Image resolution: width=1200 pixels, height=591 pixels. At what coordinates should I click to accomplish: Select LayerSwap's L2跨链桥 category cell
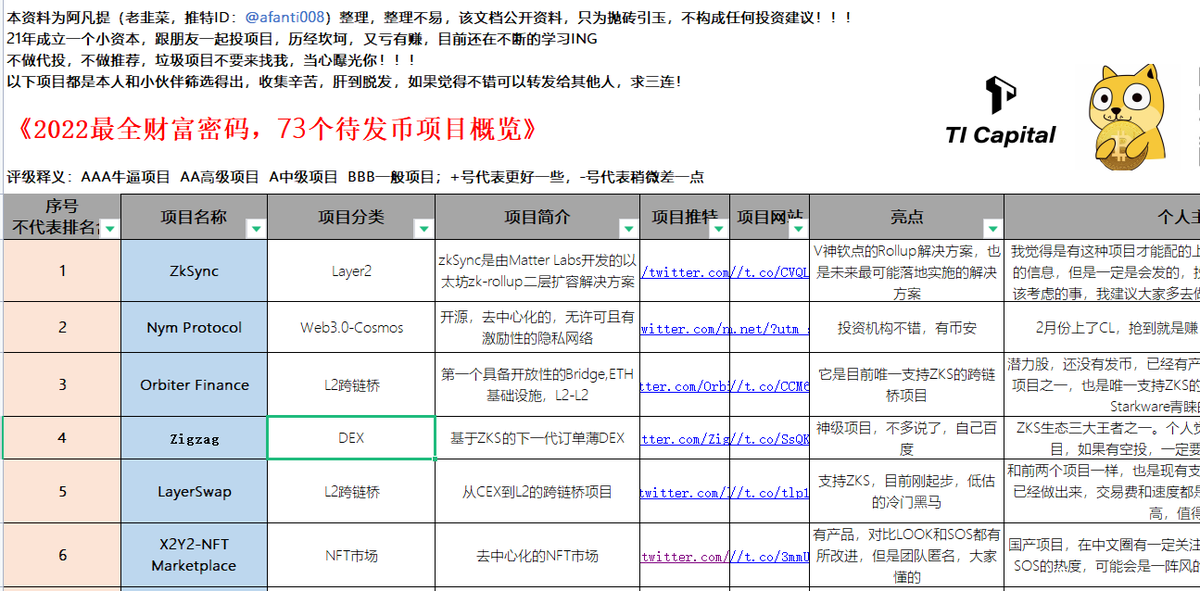(351, 492)
